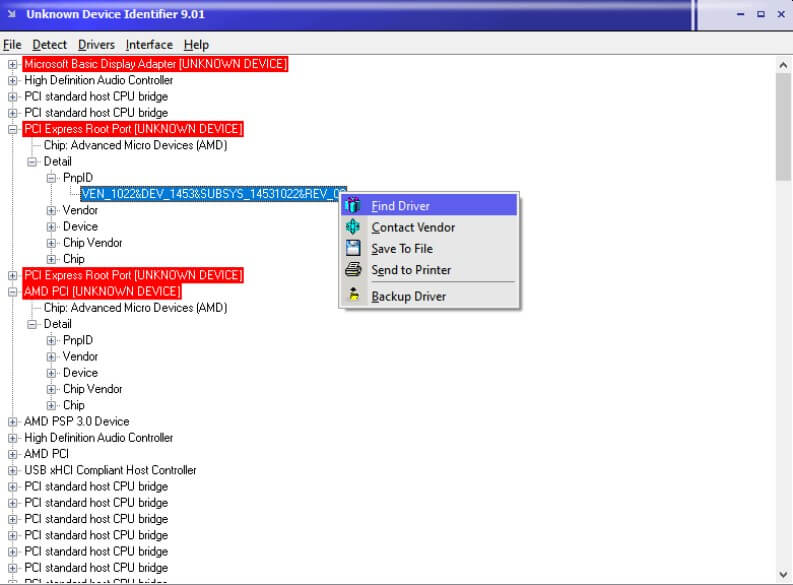
Task: Open the Drivers menu
Action: coord(96,44)
